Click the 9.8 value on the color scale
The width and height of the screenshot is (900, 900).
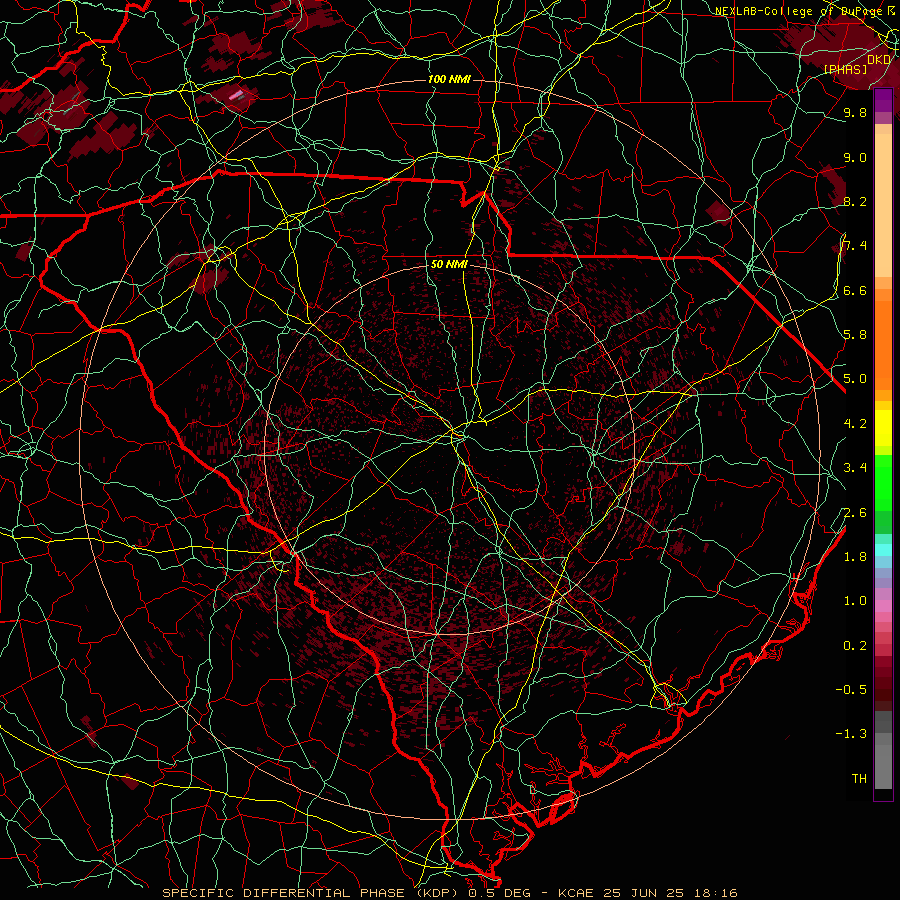point(855,113)
